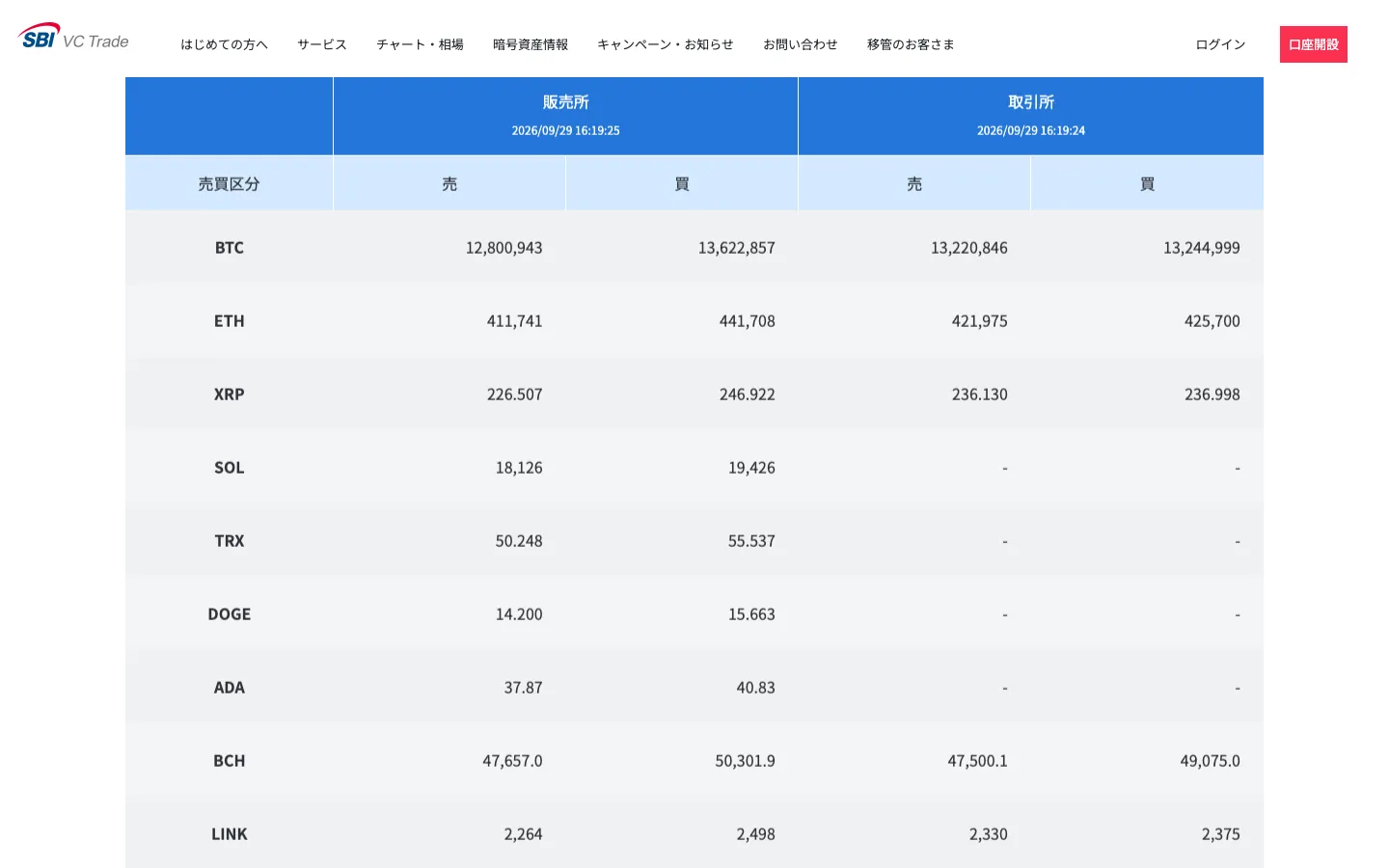1389x868 pixels.
Task: Click the 売買区分 header cell
Action: click(x=230, y=183)
